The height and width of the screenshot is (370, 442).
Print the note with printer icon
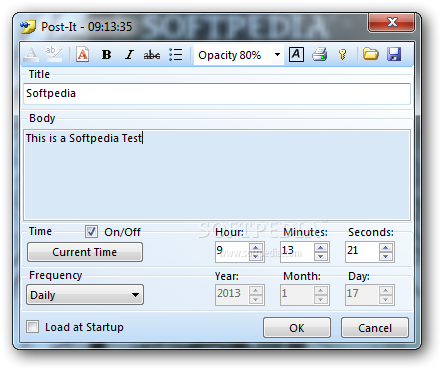pyautogui.click(x=319, y=54)
